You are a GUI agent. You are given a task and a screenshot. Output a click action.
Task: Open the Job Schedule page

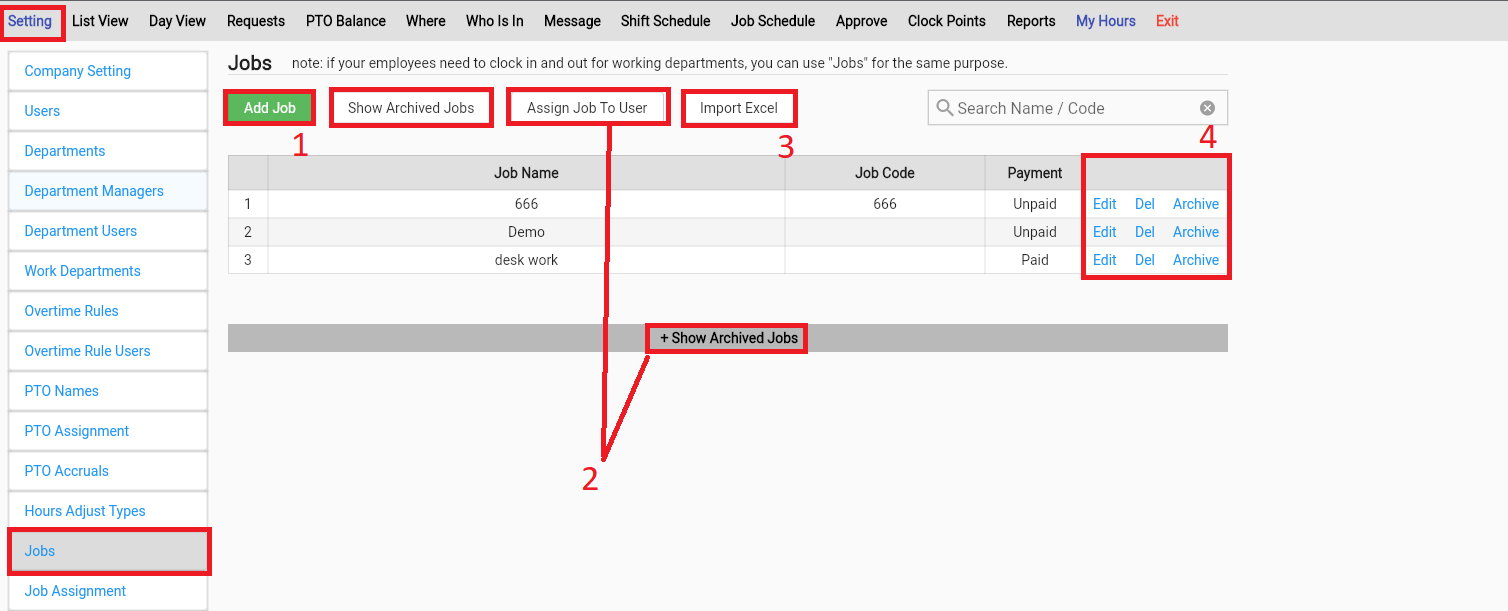773,21
